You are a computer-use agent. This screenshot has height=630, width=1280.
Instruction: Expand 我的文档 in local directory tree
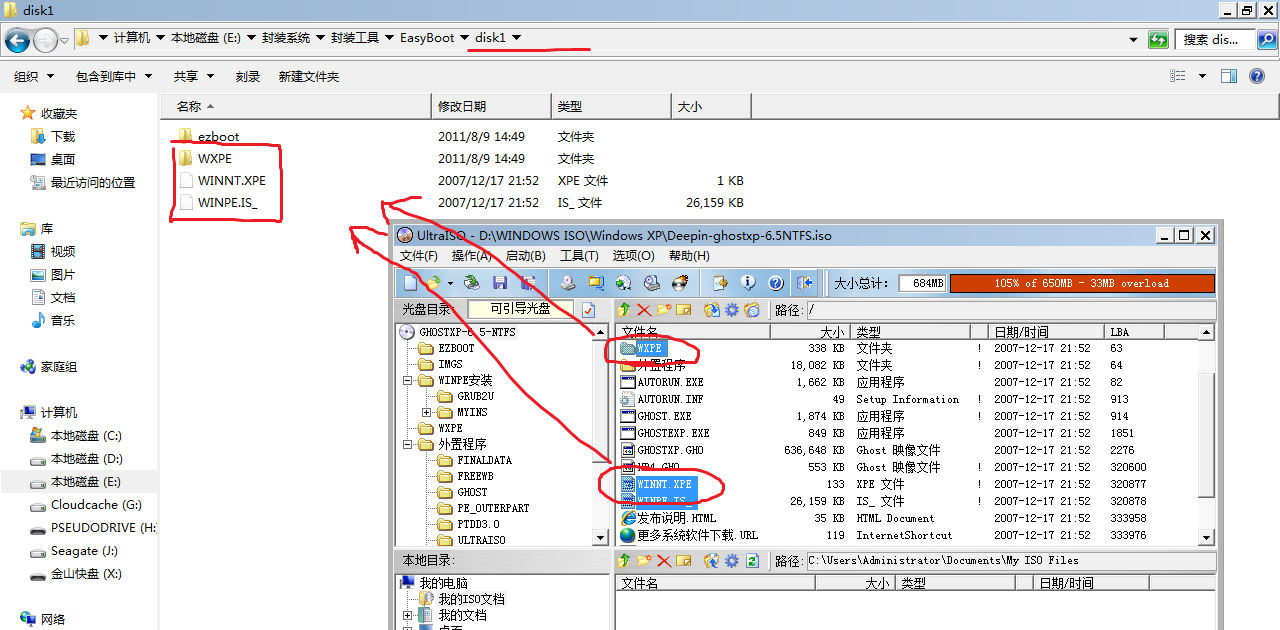point(408,615)
